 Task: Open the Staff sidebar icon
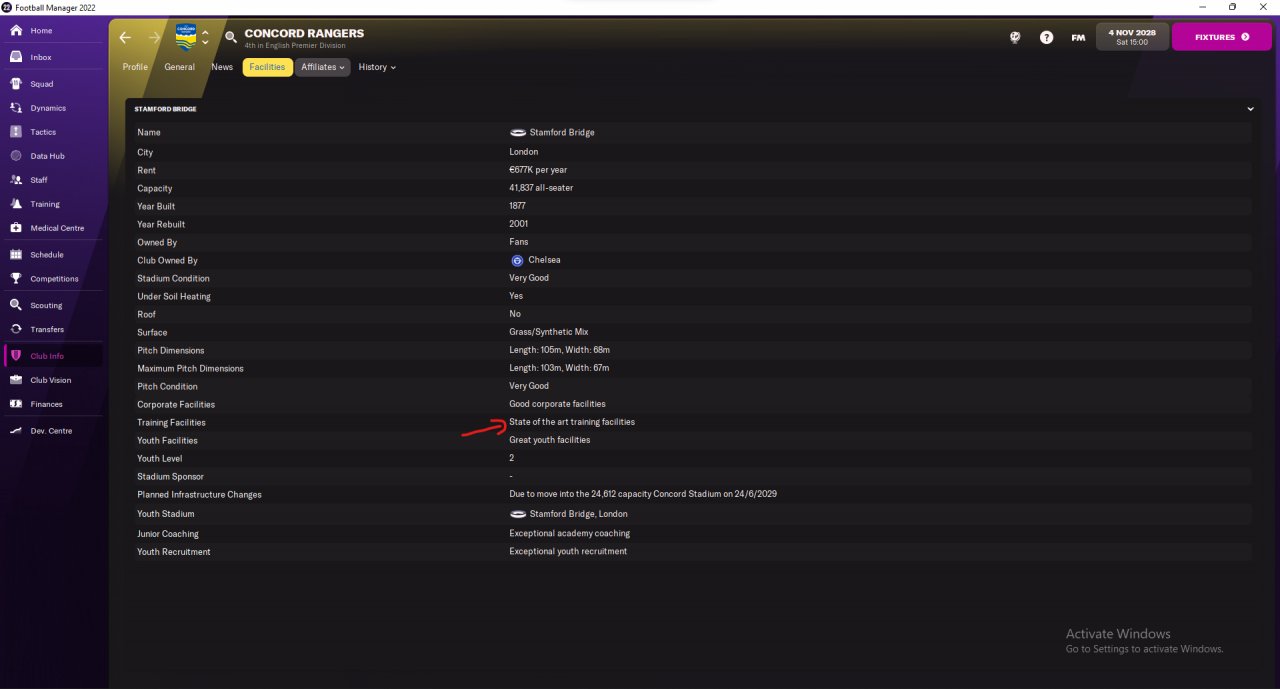16,180
